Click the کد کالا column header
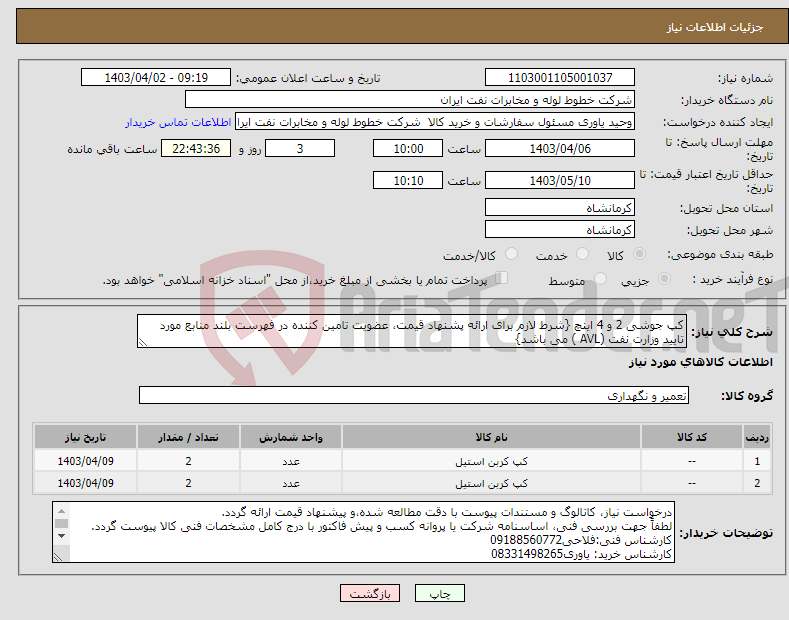The image size is (789, 620). [x=692, y=437]
